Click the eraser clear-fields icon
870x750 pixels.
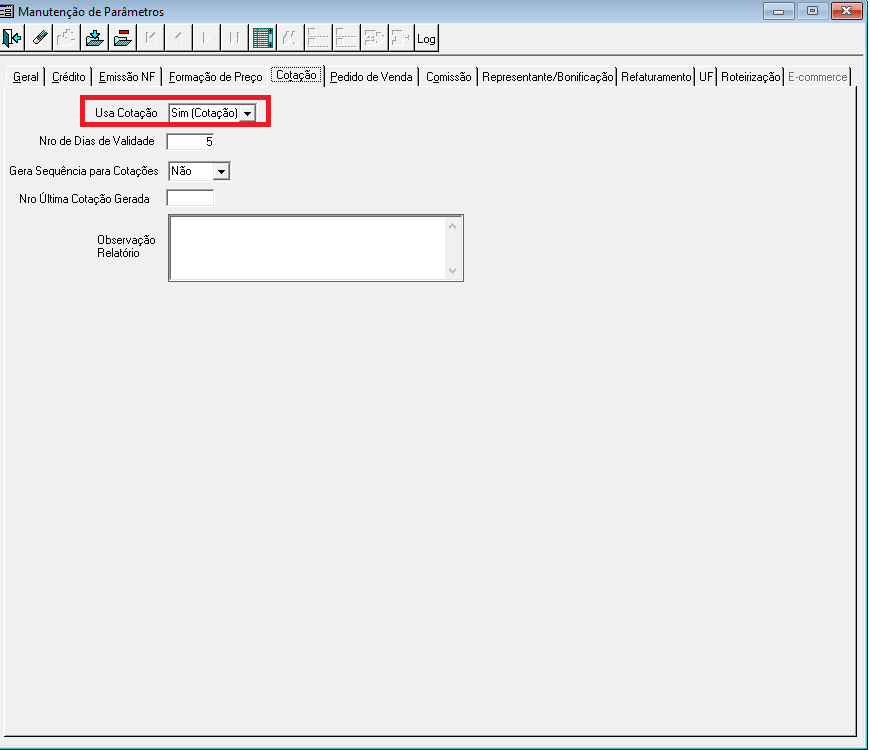pyautogui.click(x=39, y=38)
